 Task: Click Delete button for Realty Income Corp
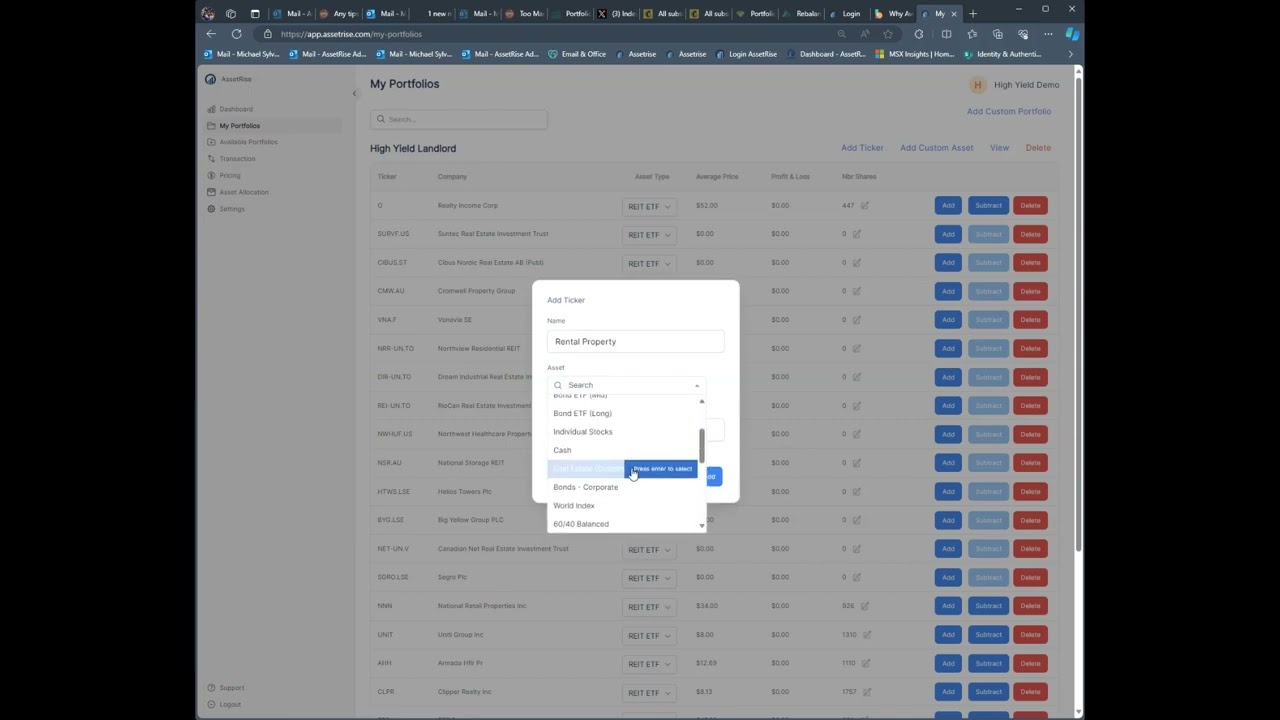click(1030, 206)
